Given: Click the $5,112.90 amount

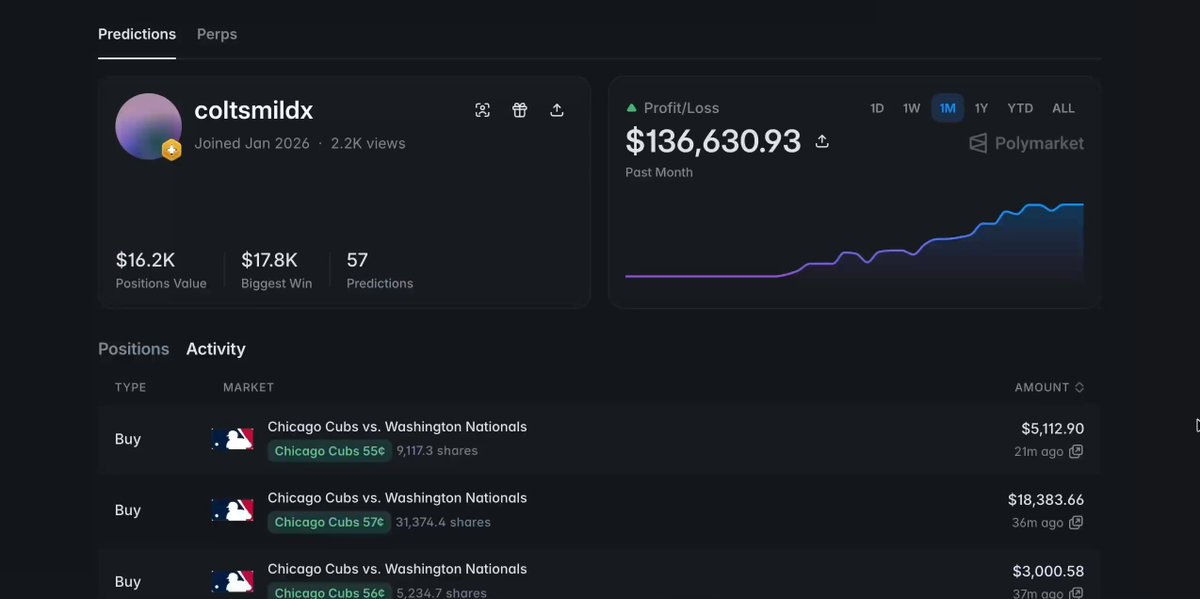Looking at the screenshot, I should (x=1052, y=429).
